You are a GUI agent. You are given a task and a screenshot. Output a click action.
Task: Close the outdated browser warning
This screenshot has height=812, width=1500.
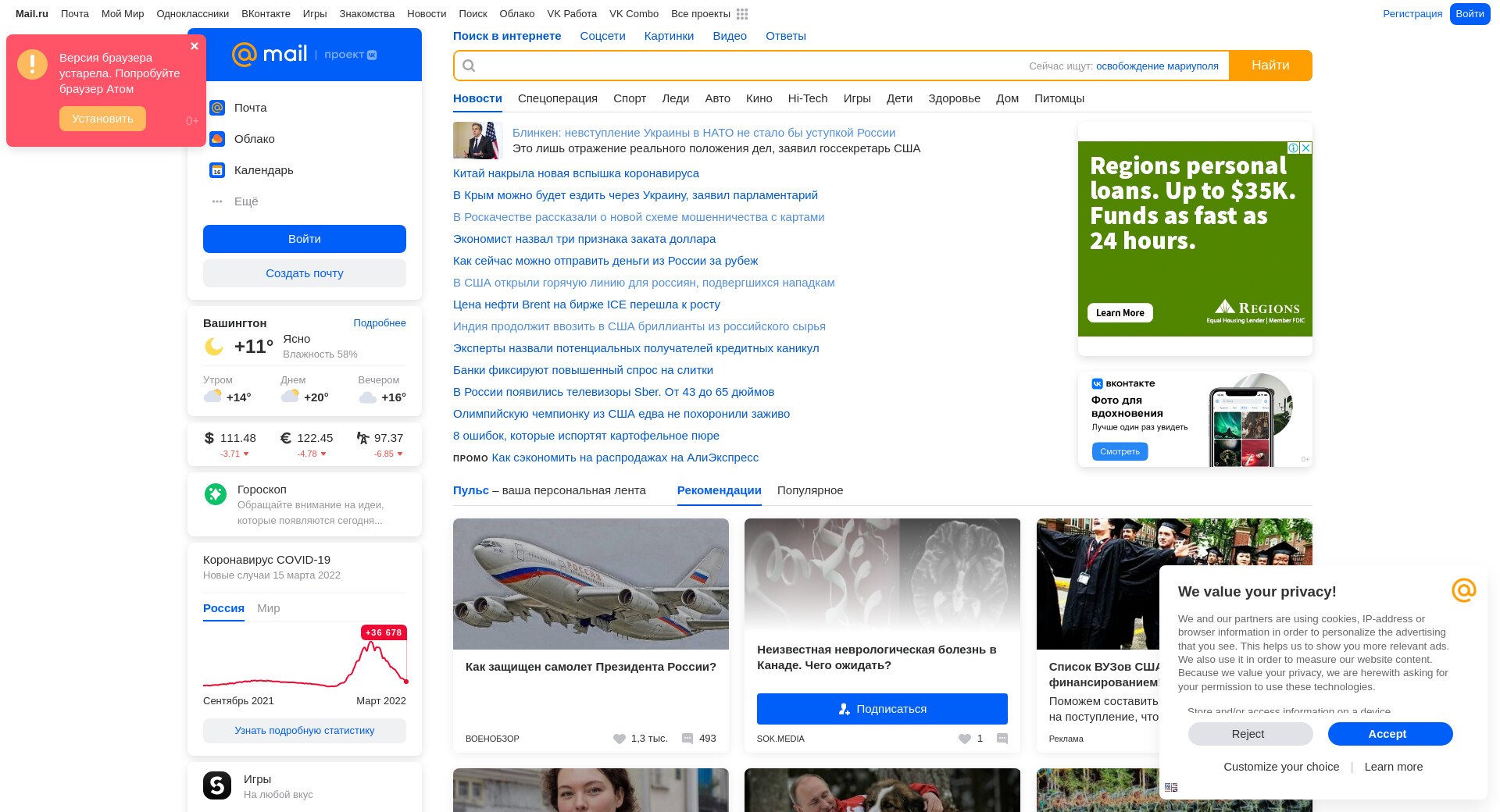pos(195,46)
